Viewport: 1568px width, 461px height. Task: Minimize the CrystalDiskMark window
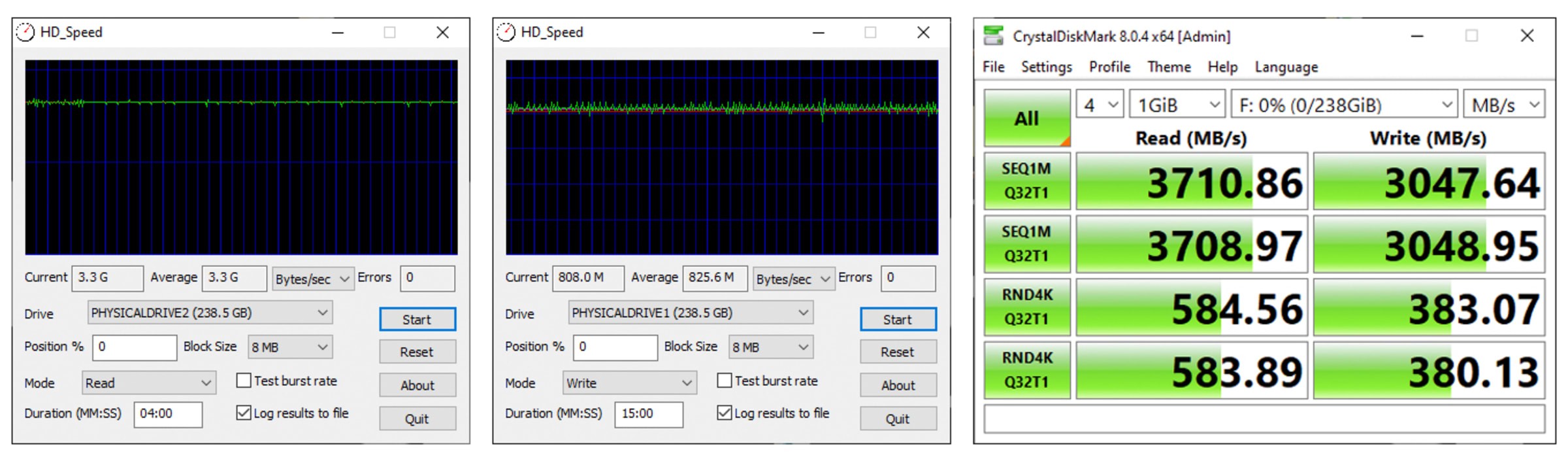pyautogui.click(x=1416, y=36)
